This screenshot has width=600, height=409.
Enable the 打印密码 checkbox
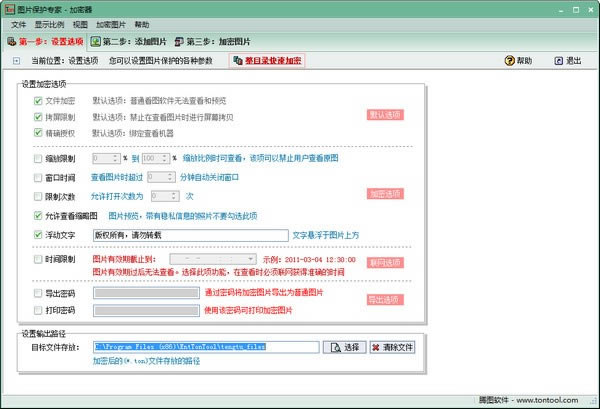click(x=38, y=310)
